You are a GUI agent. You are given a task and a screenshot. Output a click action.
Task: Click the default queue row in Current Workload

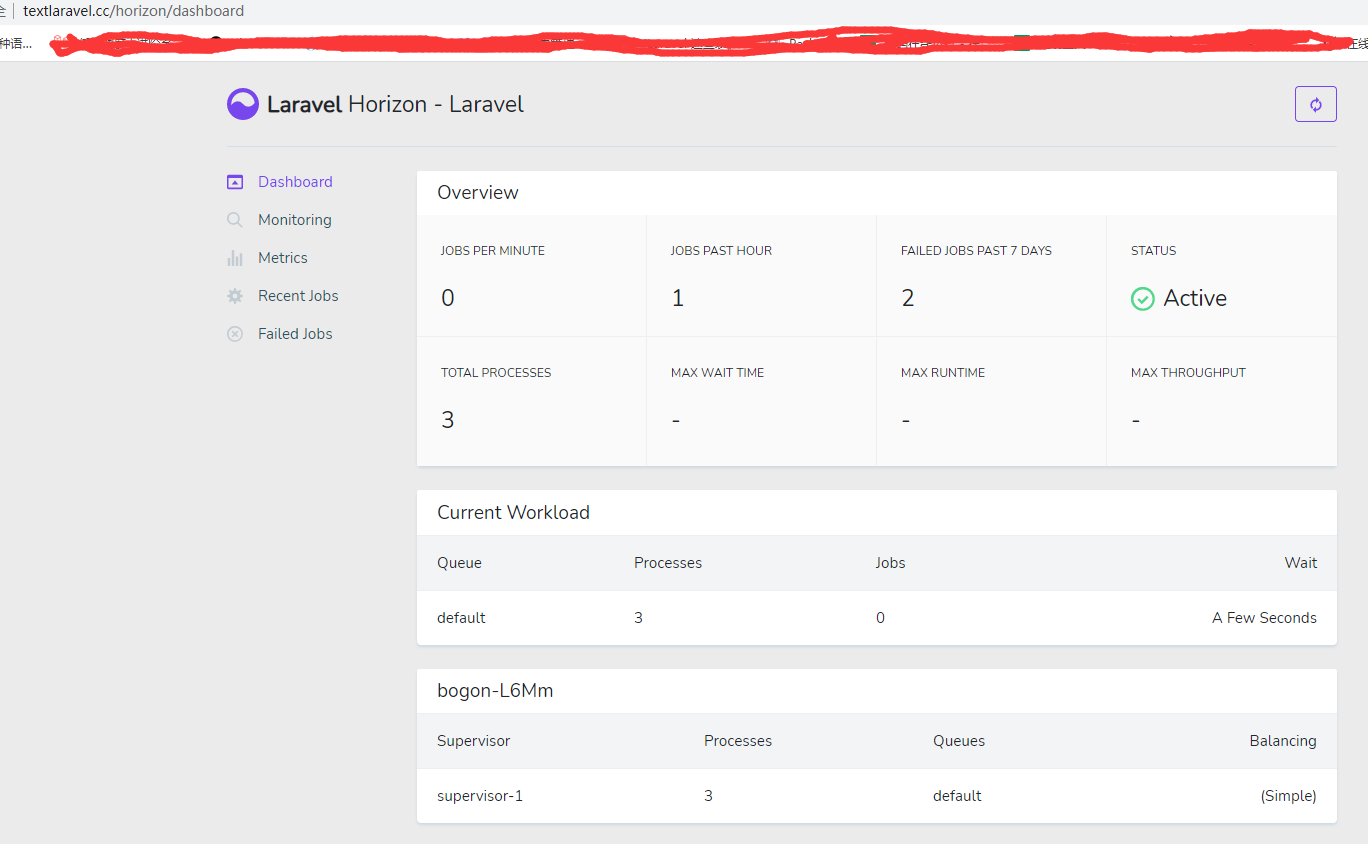pyautogui.click(x=877, y=618)
